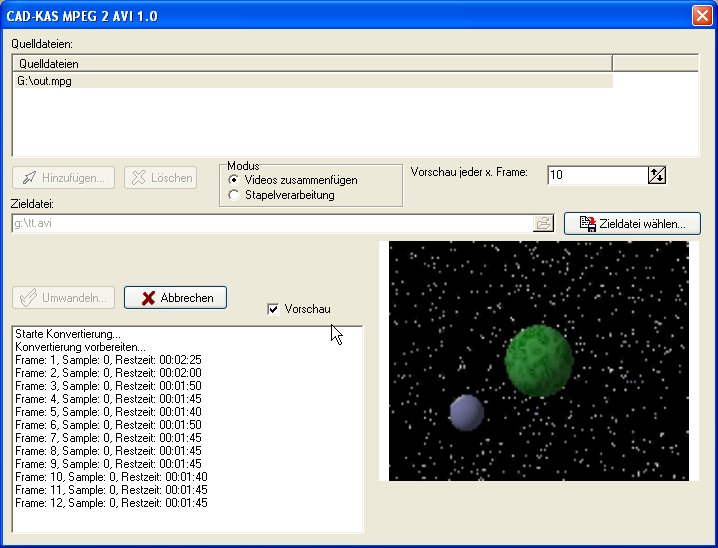Click the Quelldateien column header
The image size is (718, 548).
pyautogui.click(x=311, y=64)
